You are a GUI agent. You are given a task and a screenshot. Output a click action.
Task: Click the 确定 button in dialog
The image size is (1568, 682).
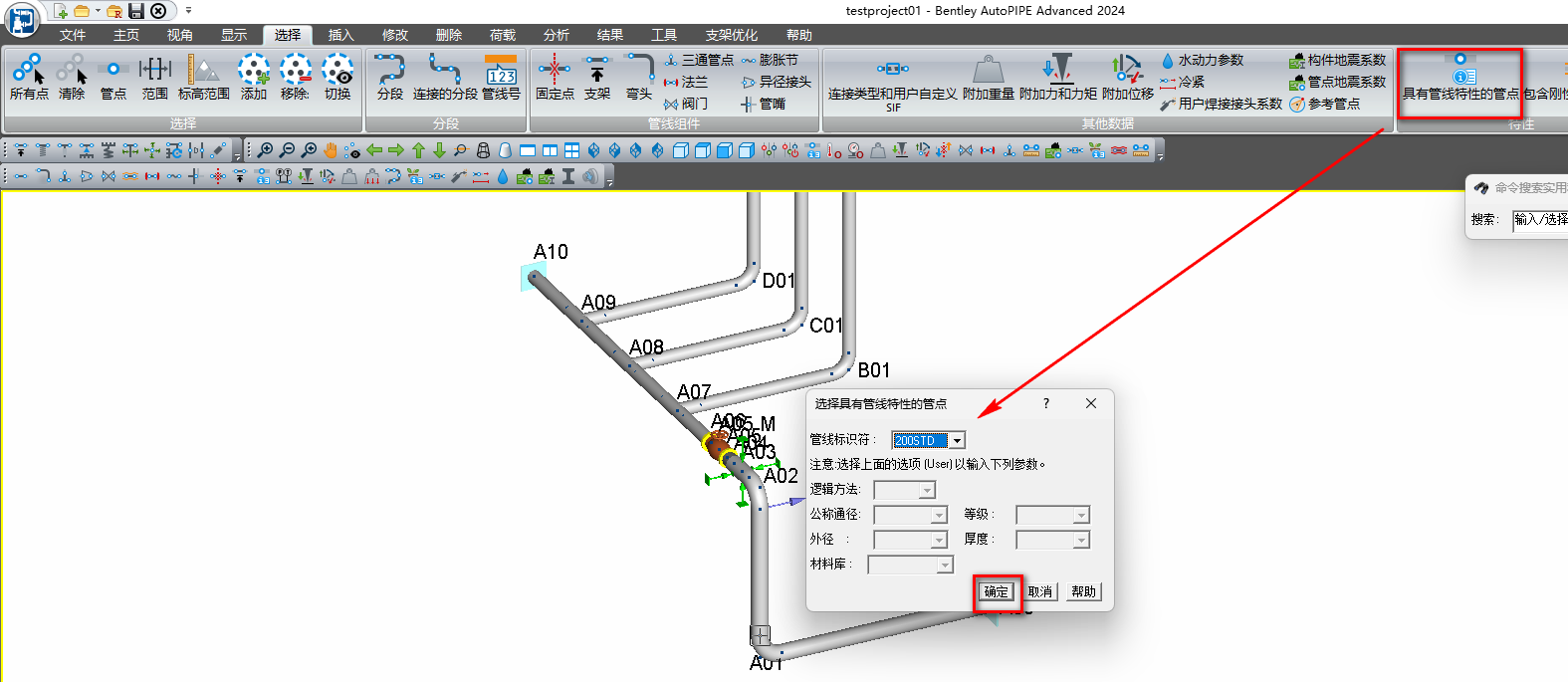997,591
